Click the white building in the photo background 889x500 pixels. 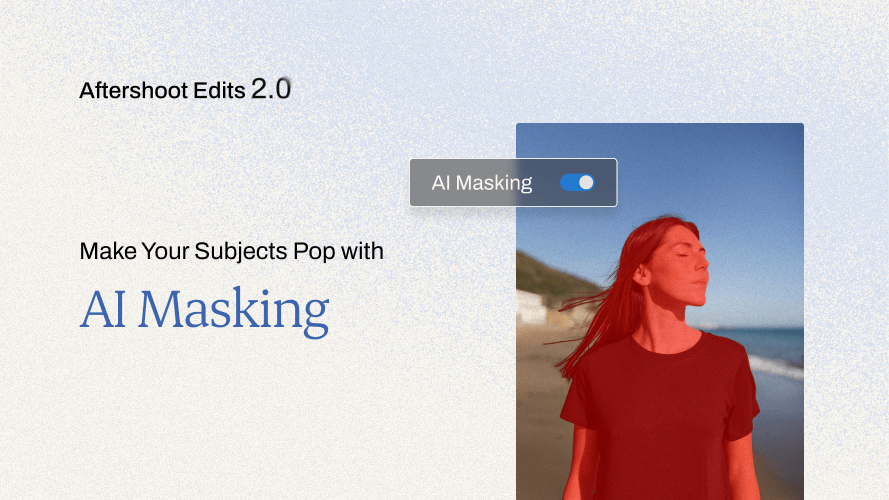pos(531,307)
